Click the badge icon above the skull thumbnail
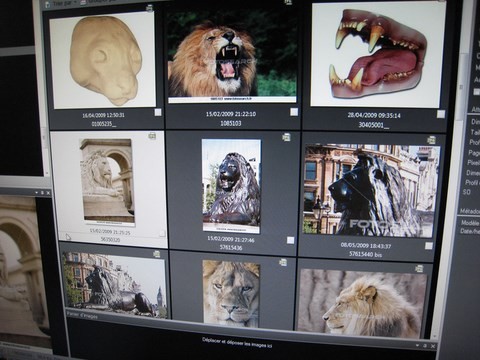The image size is (480, 360). (150, 8)
